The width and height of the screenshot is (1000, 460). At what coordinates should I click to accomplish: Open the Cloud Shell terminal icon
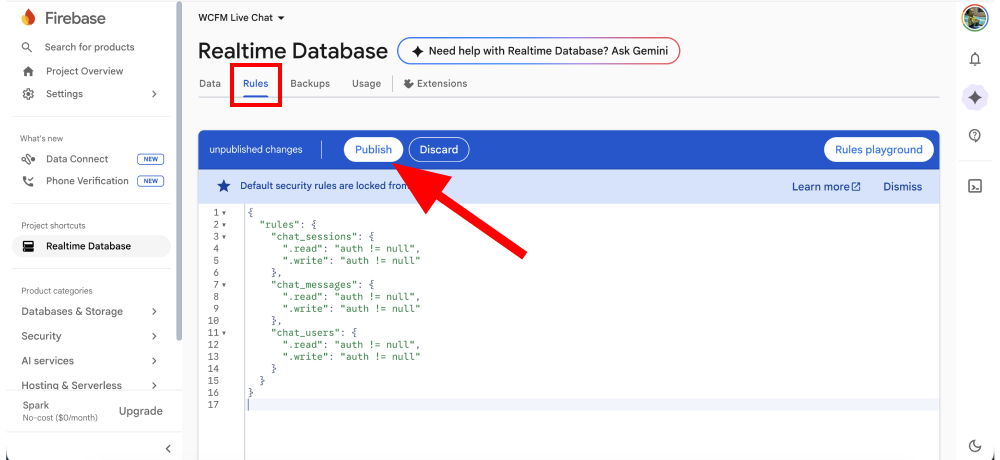tap(975, 186)
